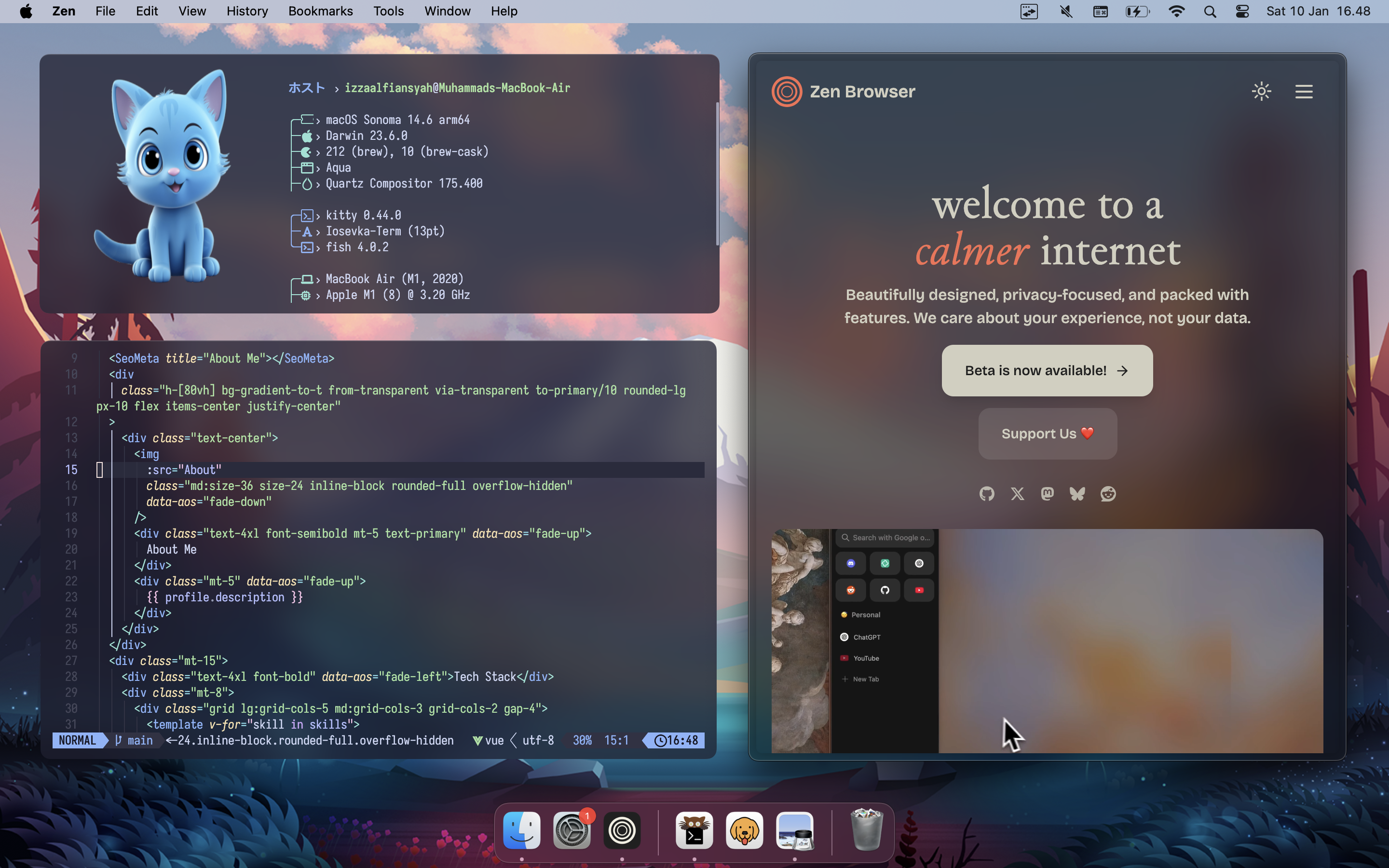This screenshot has width=1389, height=868.
Task: Open the History menu
Action: pos(247,12)
